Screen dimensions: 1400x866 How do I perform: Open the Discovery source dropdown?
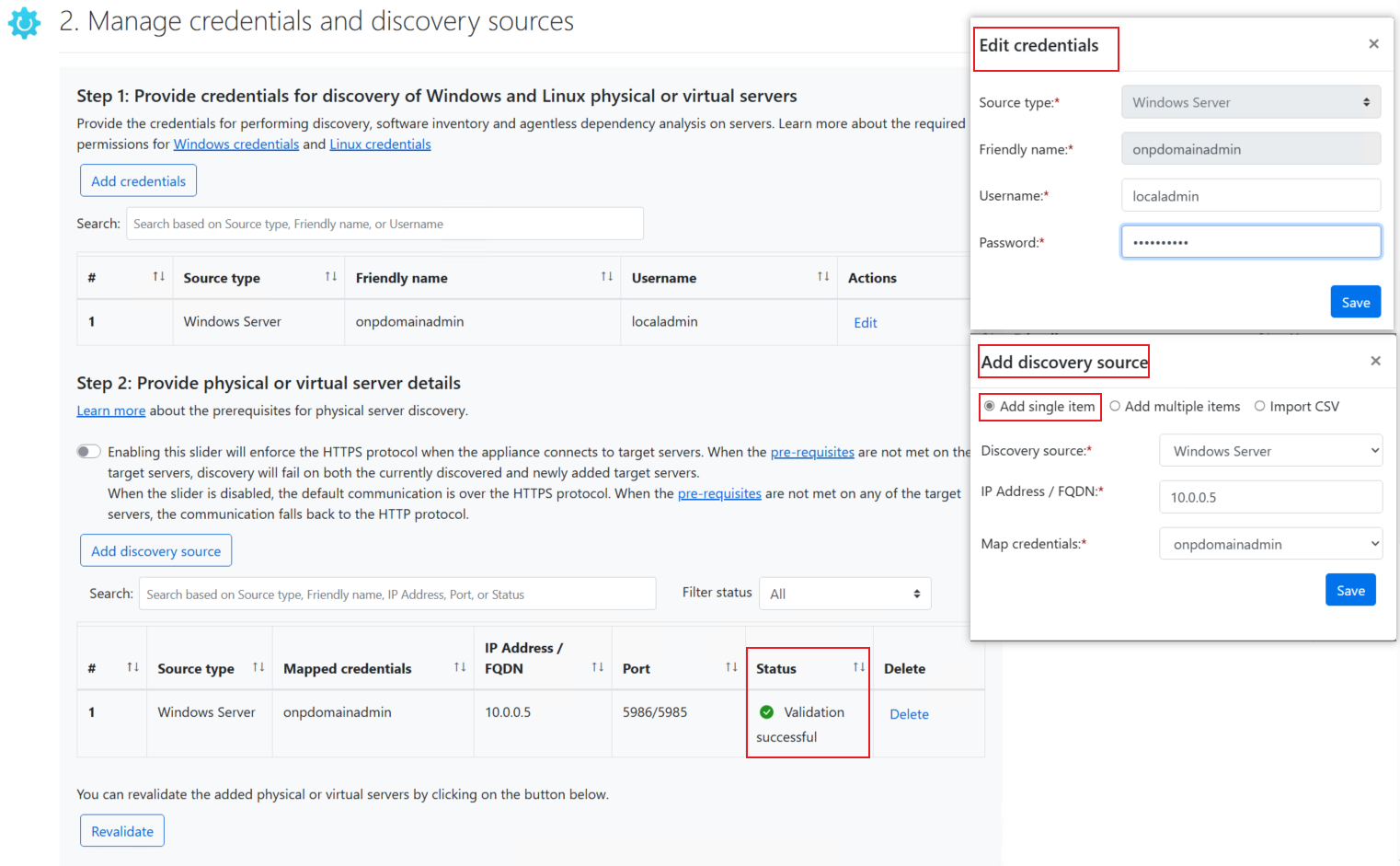pos(1270,451)
